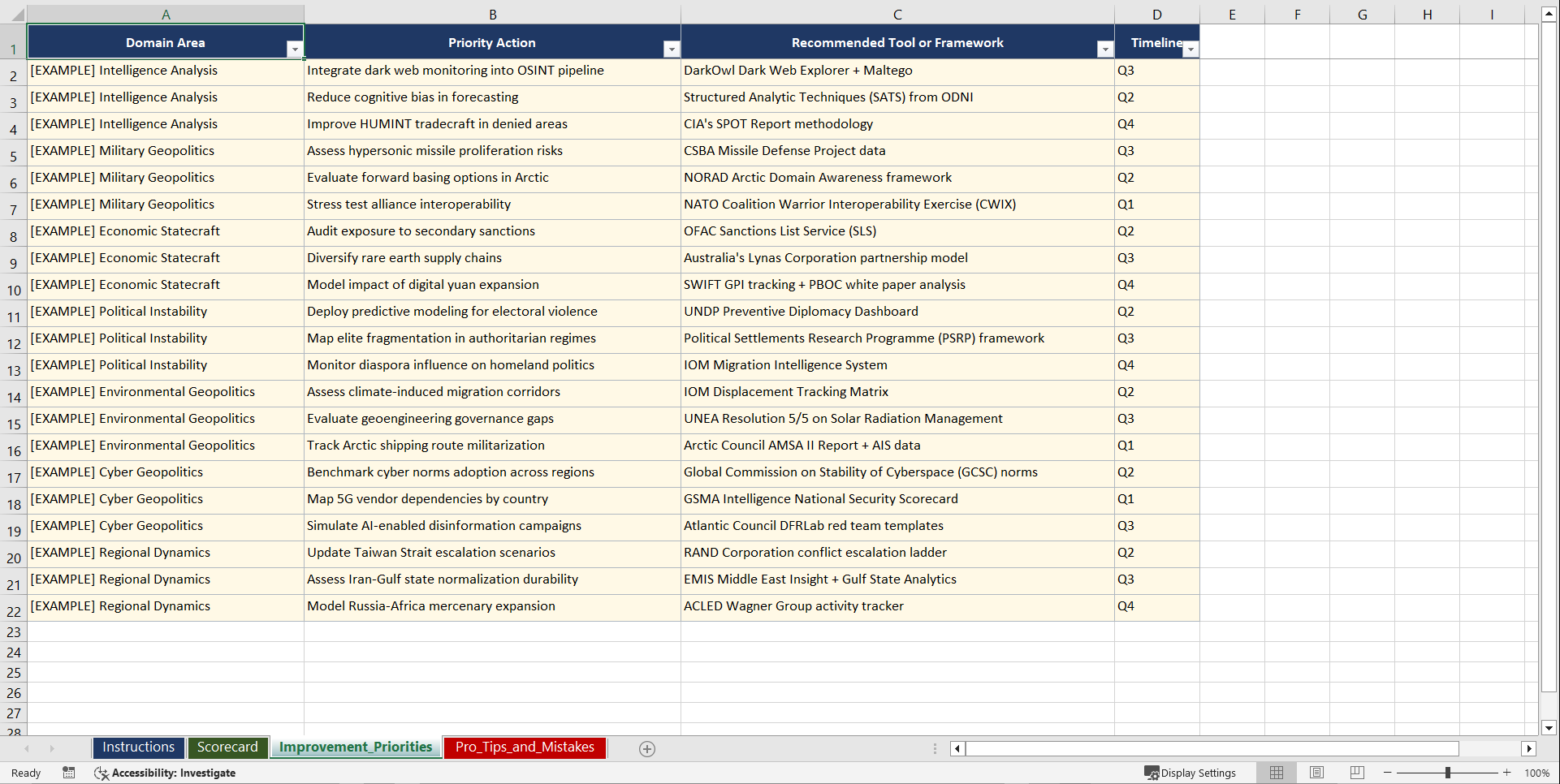1560x784 pixels.
Task: Open the Domain Area filter dropdown
Action: [296, 50]
